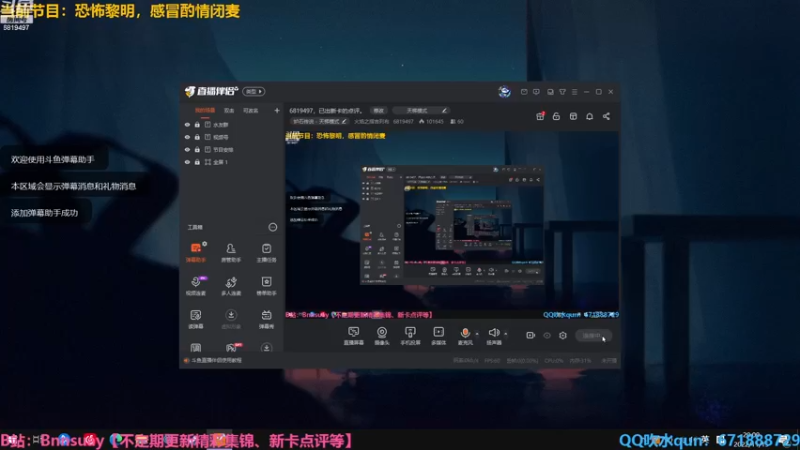Edit the 天梯模式 tag pill
800x450 pixels.
422,110
